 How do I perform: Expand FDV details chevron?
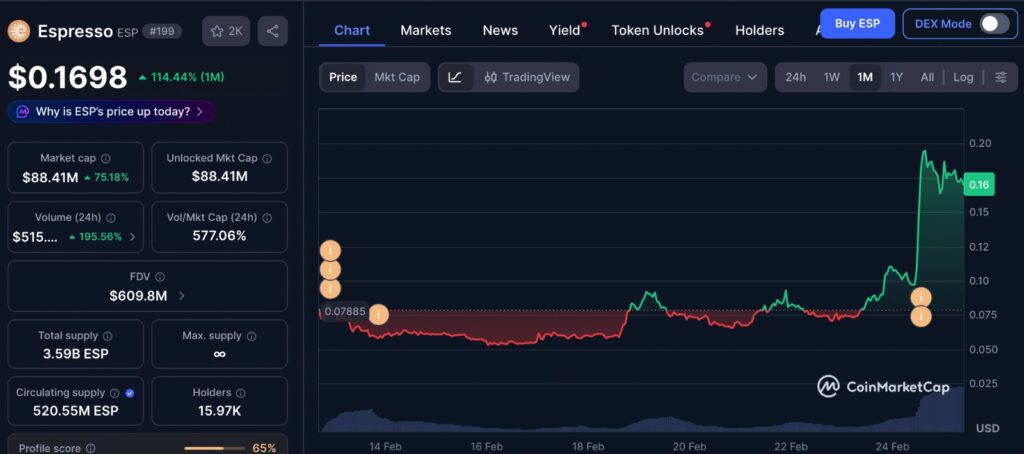tap(182, 296)
